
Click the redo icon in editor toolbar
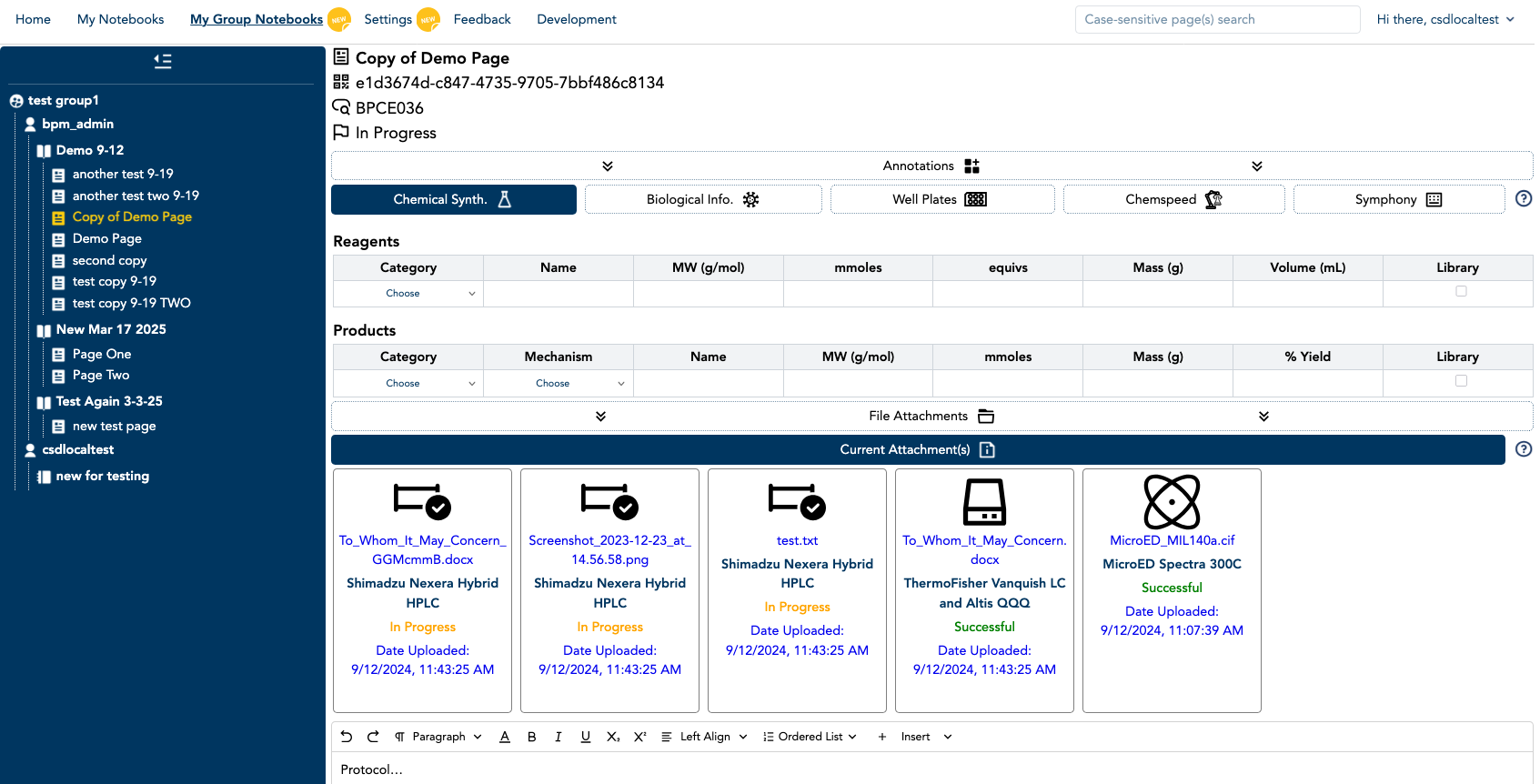click(x=373, y=737)
